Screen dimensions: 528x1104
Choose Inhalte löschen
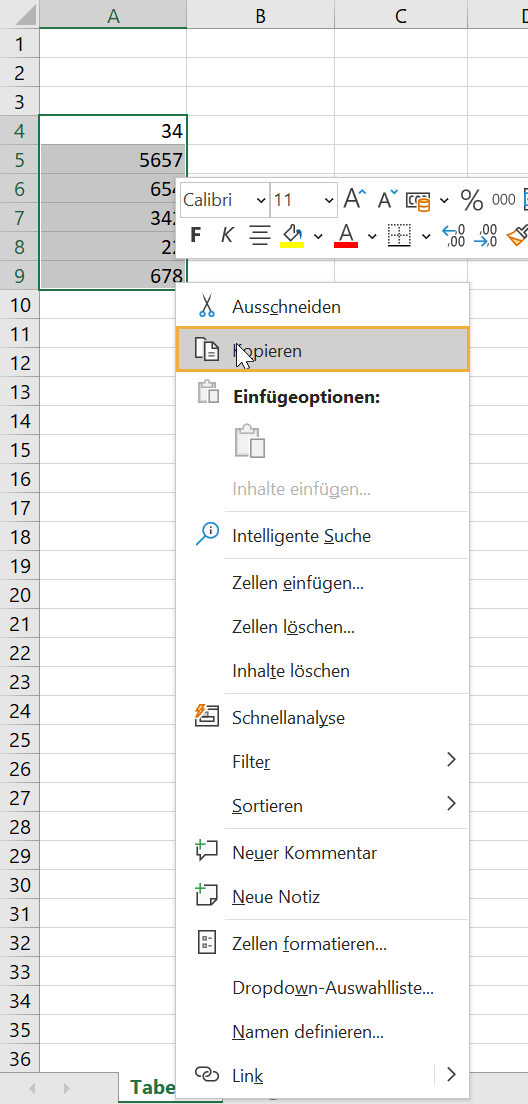pyautogui.click(x=322, y=671)
